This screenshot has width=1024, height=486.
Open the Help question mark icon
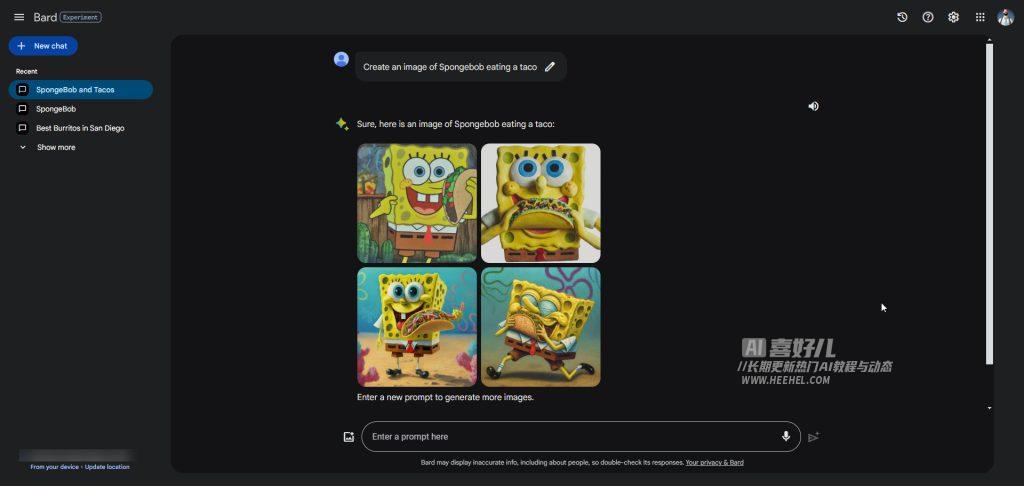927,18
